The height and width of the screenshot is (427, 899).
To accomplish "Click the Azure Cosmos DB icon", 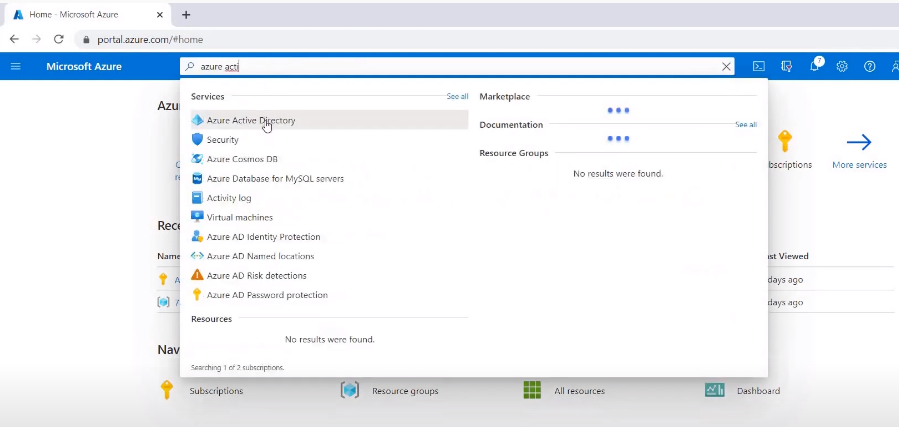I will (197, 159).
